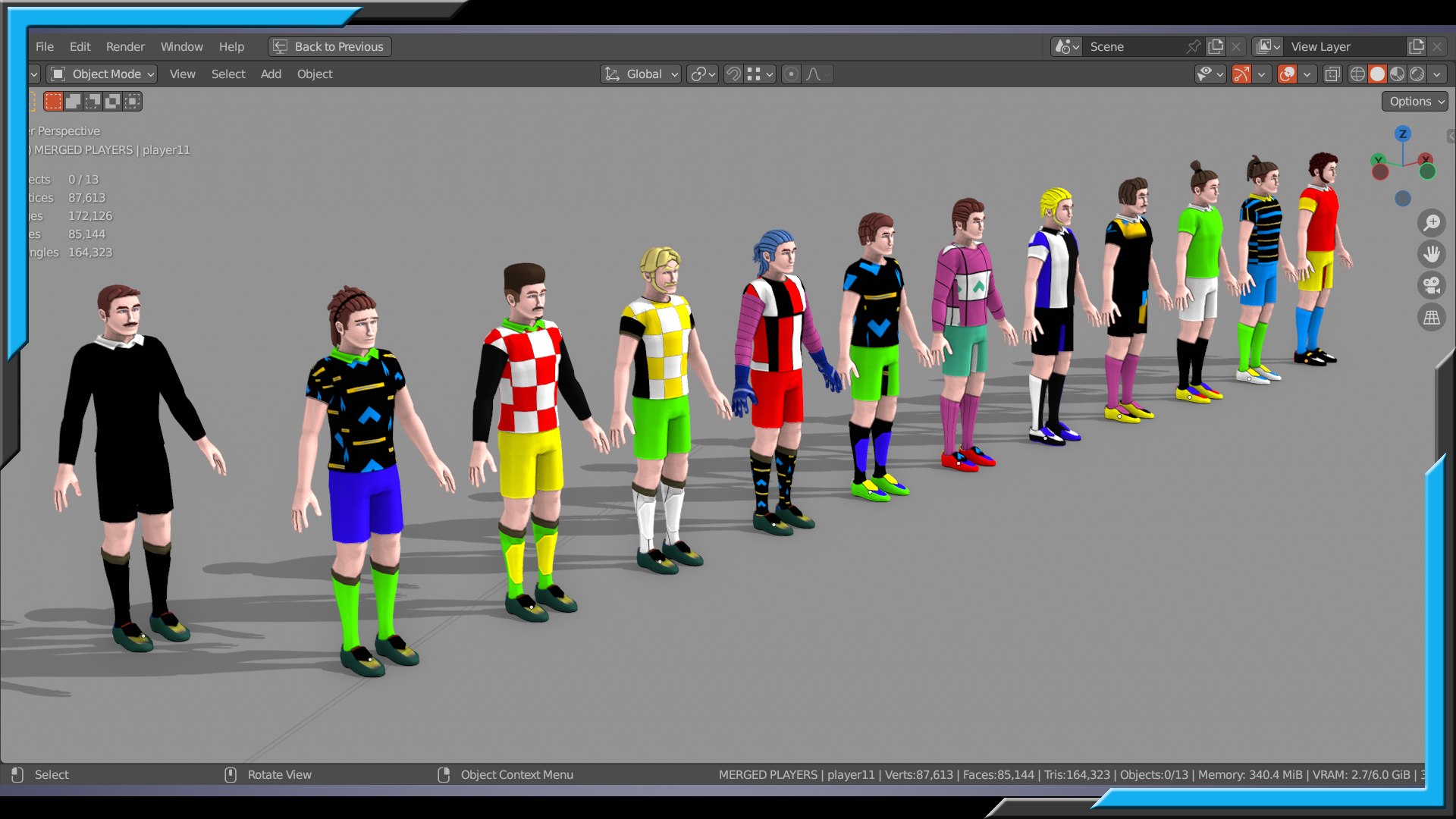Click the green Y axis on gizmo
1456x819 pixels.
[x=1378, y=159]
